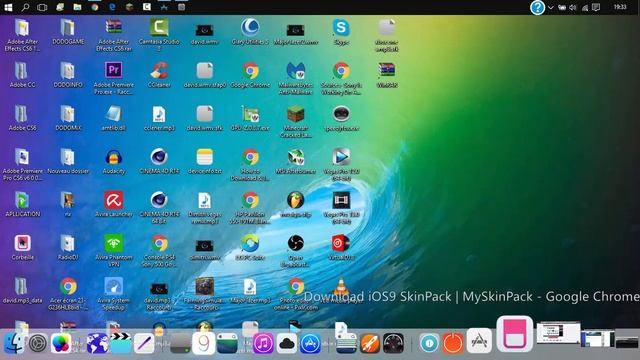Click the enlarged pink icon in the dock

pyautogui.click(x=514, y=334)
